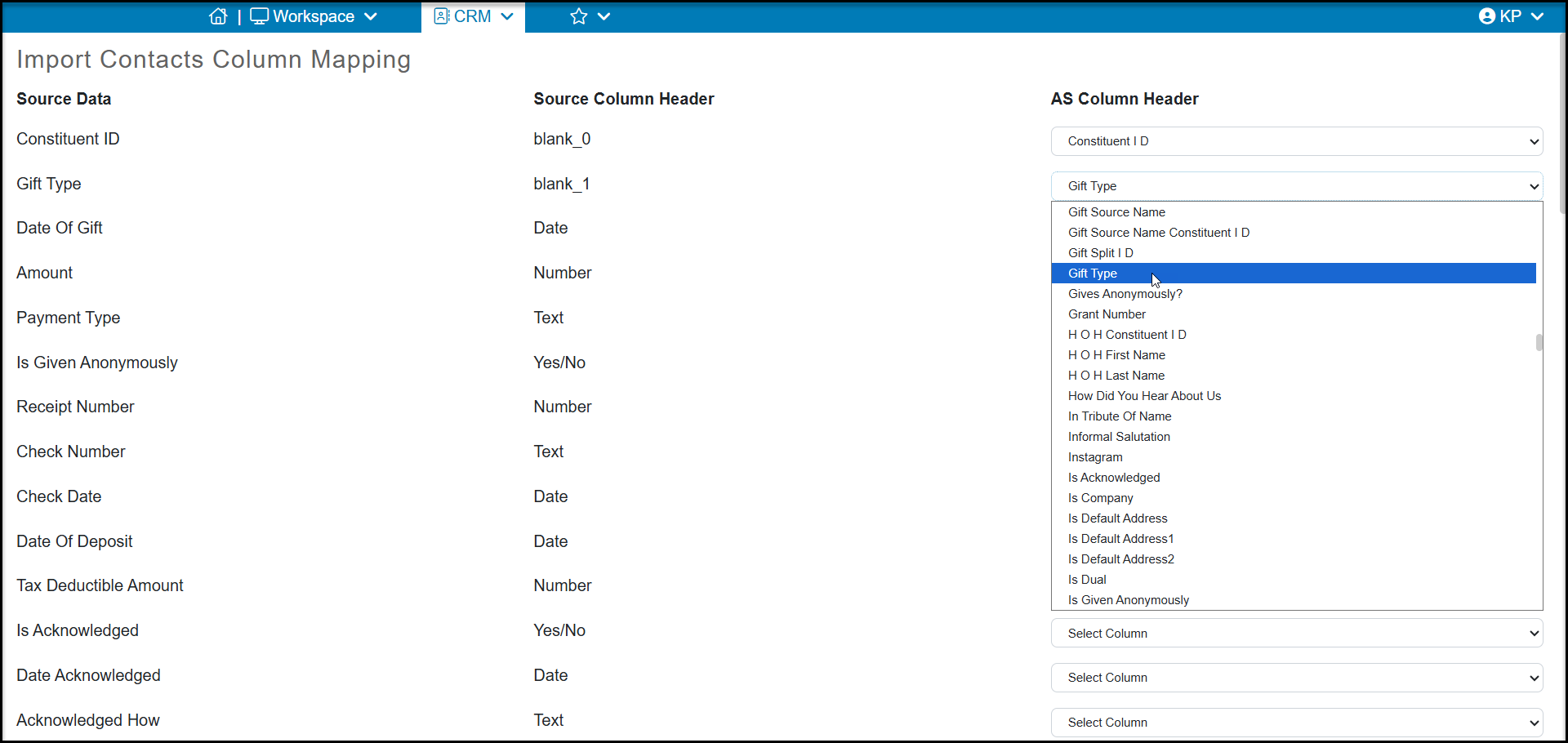Viewport: 1568px width, 743px height.
Task: Choose Gift Source Name option
Action: (x=1294, y=212)
